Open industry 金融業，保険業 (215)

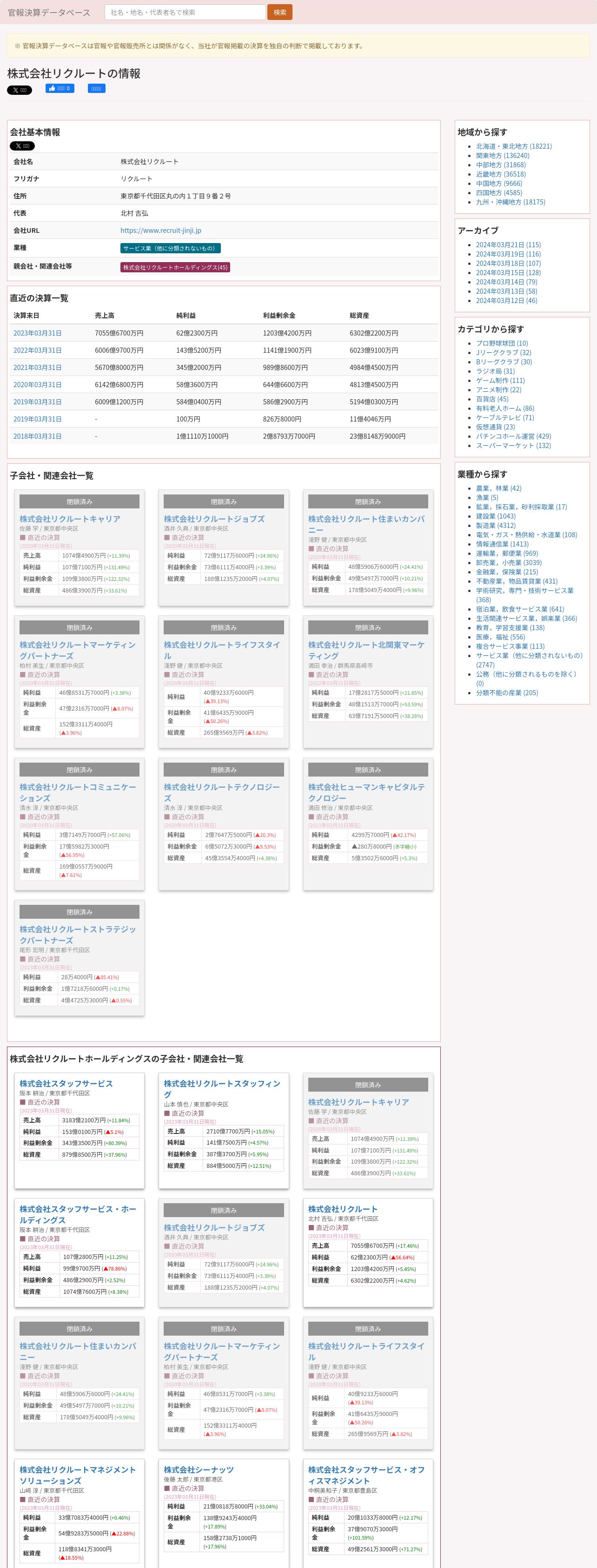point(507,572)
